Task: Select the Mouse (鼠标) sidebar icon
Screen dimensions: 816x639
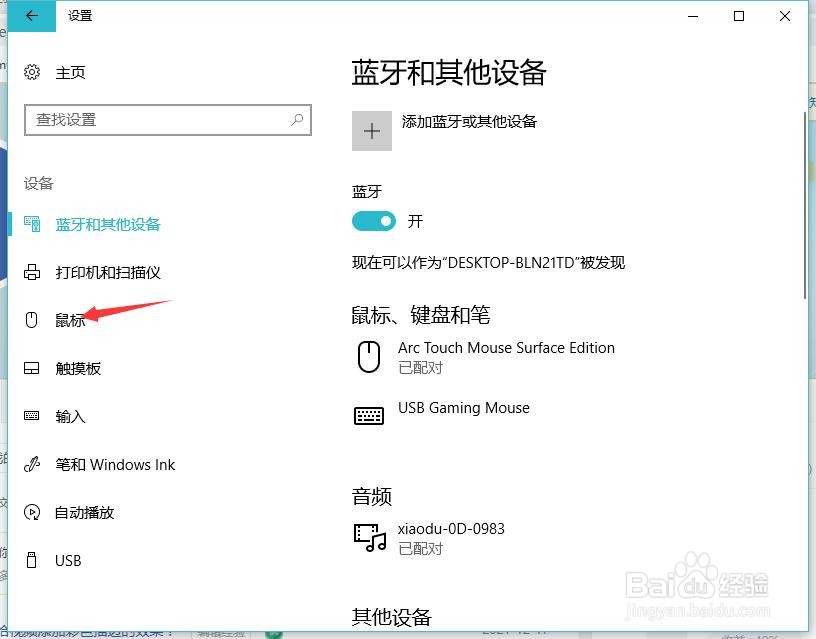Action: coord(30,320)
